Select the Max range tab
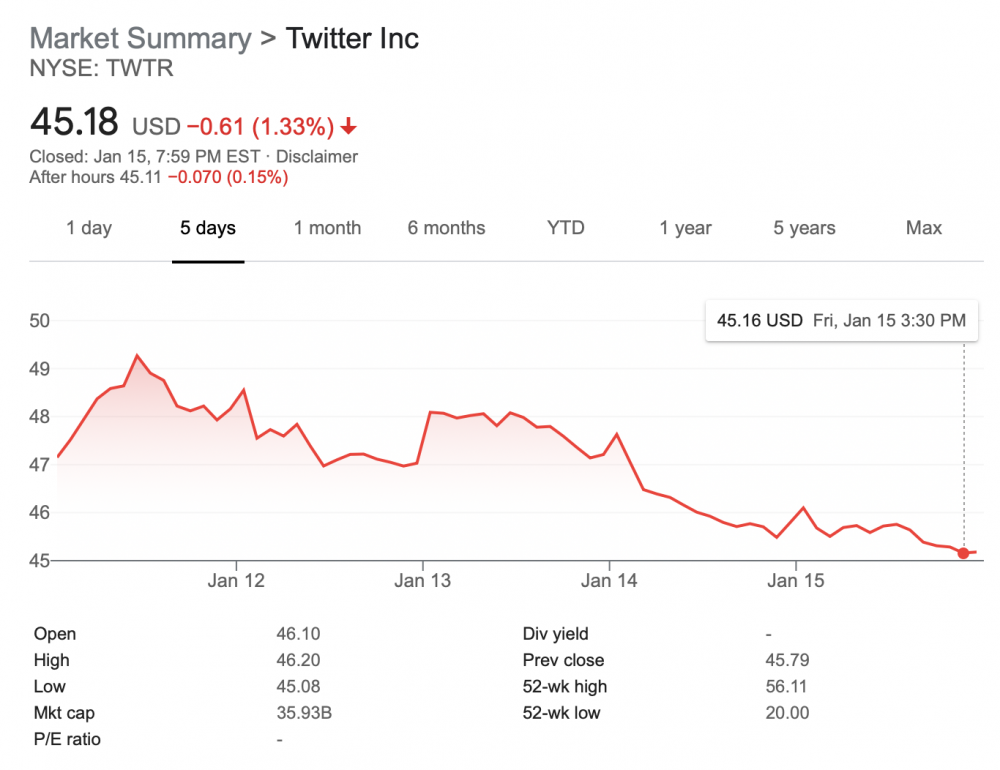This screenshot has width=1000, height=770. [924, 228]
